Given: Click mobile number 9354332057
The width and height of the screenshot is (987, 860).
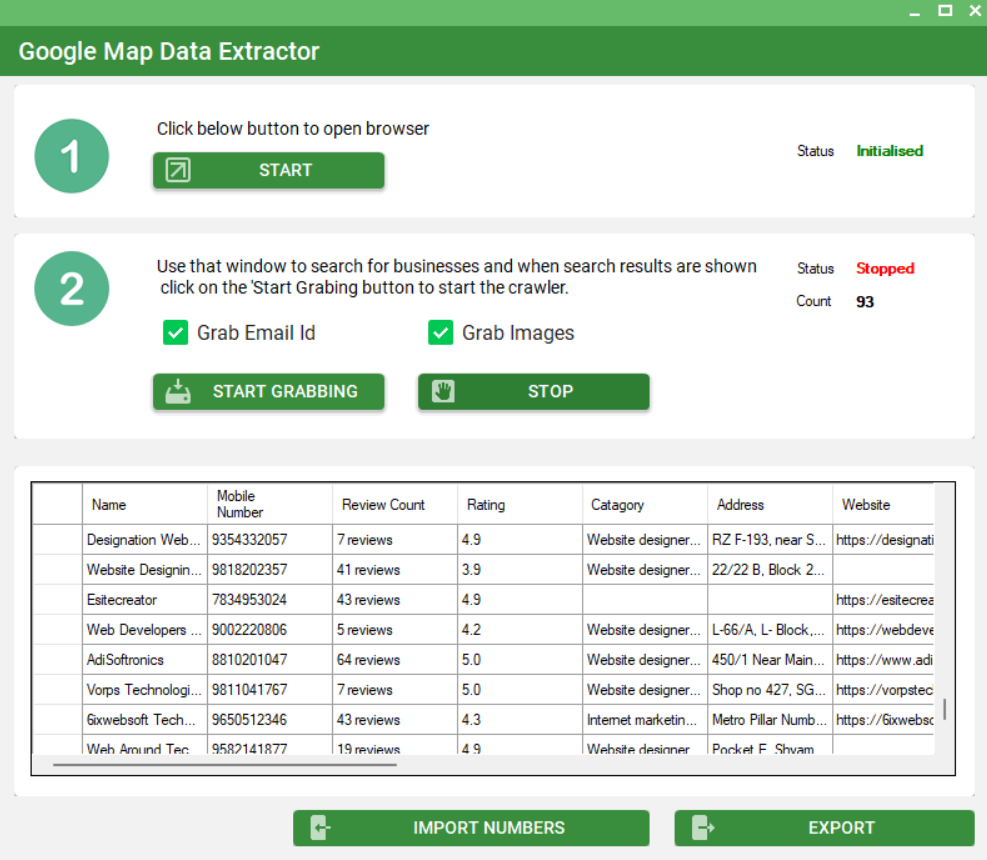Looking at the screenshot, I should click(x=269, y=540).
